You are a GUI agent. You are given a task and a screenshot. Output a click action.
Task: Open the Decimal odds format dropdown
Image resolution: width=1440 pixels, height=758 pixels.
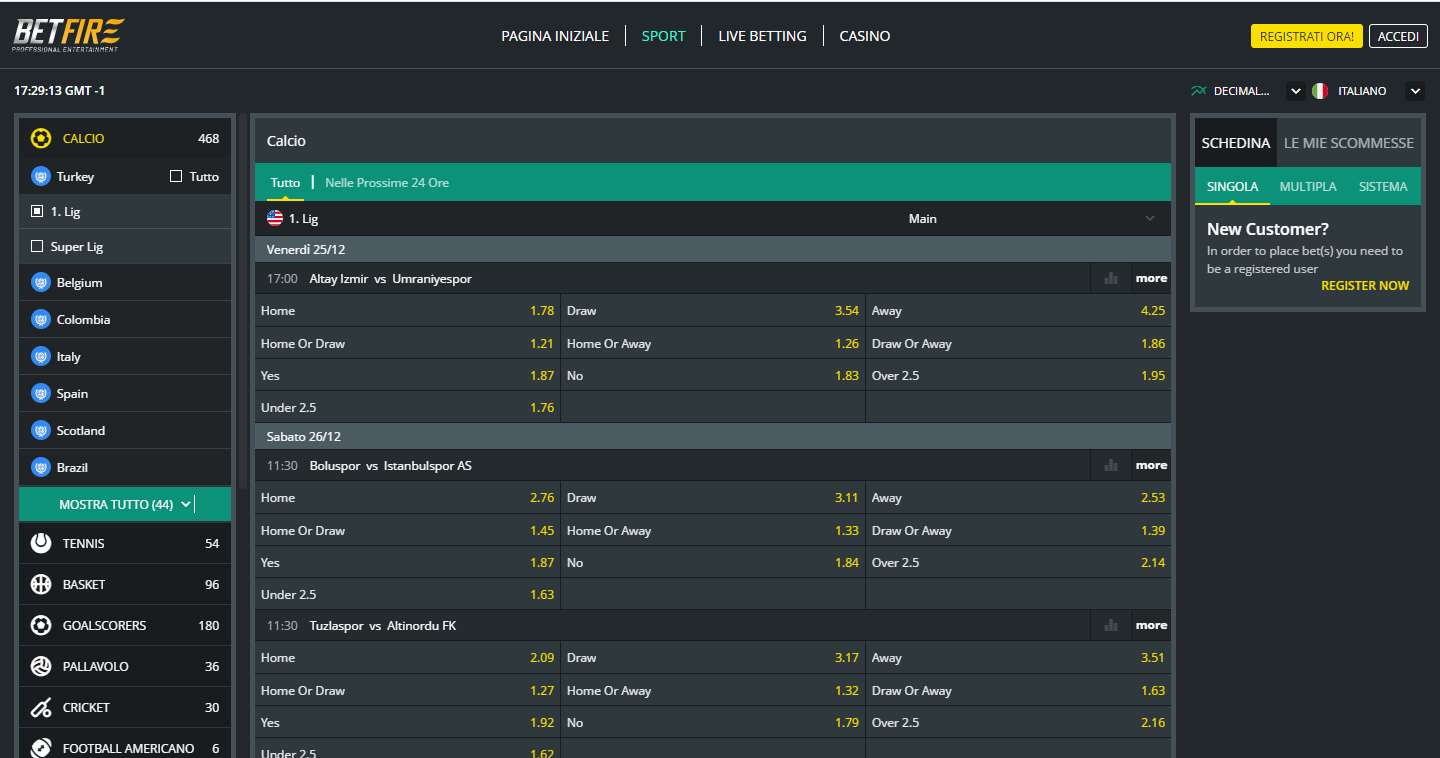[1296, 91]
